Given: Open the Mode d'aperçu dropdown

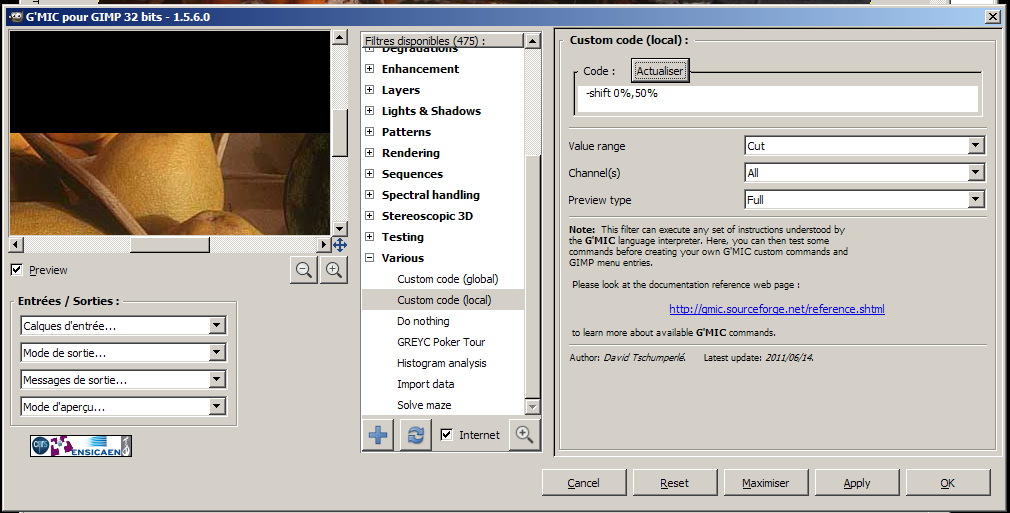Looking at the screenshot, I should 123,407.
